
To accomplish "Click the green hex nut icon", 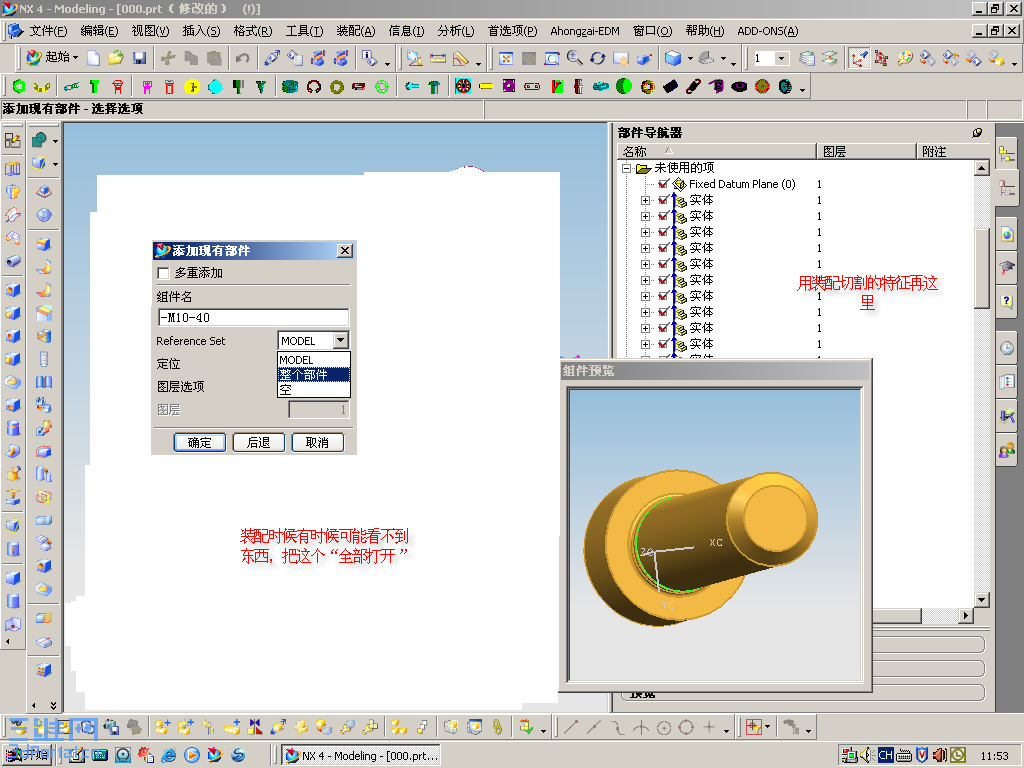I will tap(19, 86).
